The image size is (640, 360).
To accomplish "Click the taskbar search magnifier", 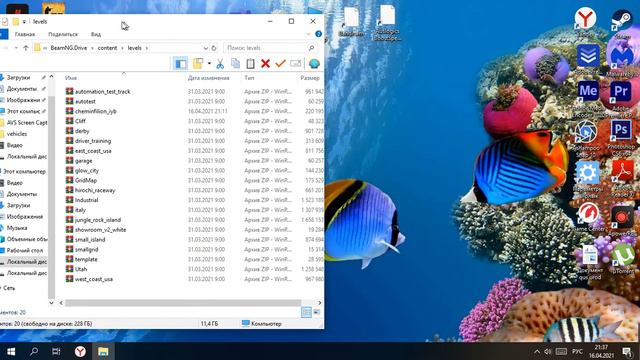I will click(34, 351).
